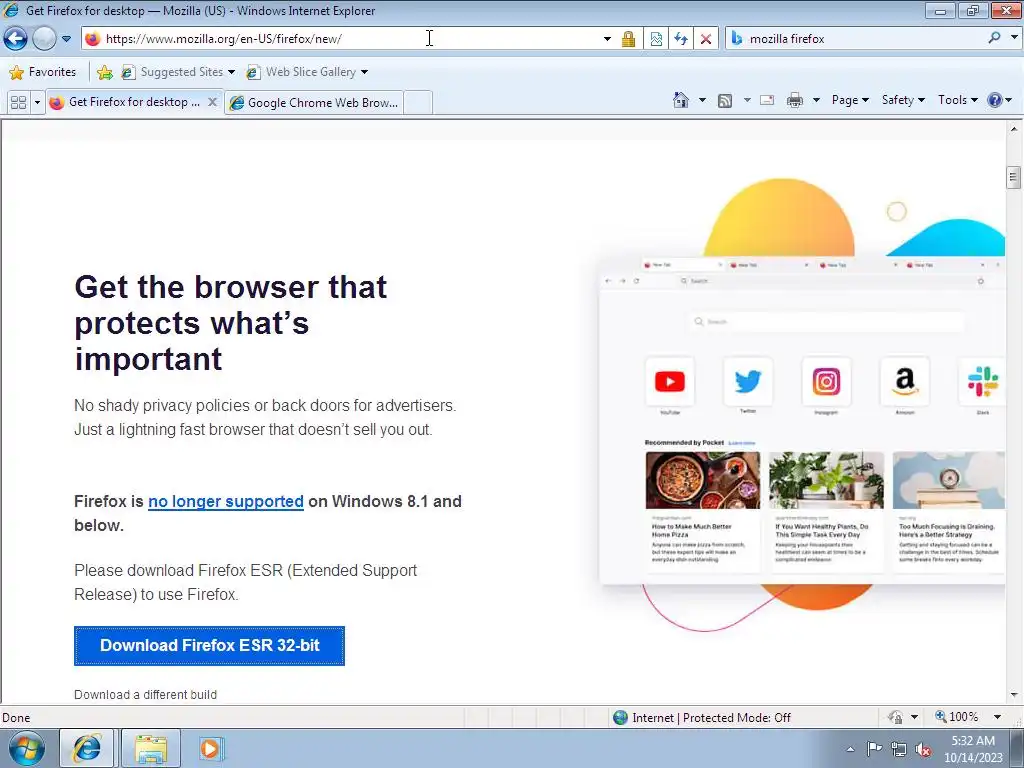1024x768 pixels.
Task: Expand the Home button dropdown arrow
Action: tap(702, 100)
